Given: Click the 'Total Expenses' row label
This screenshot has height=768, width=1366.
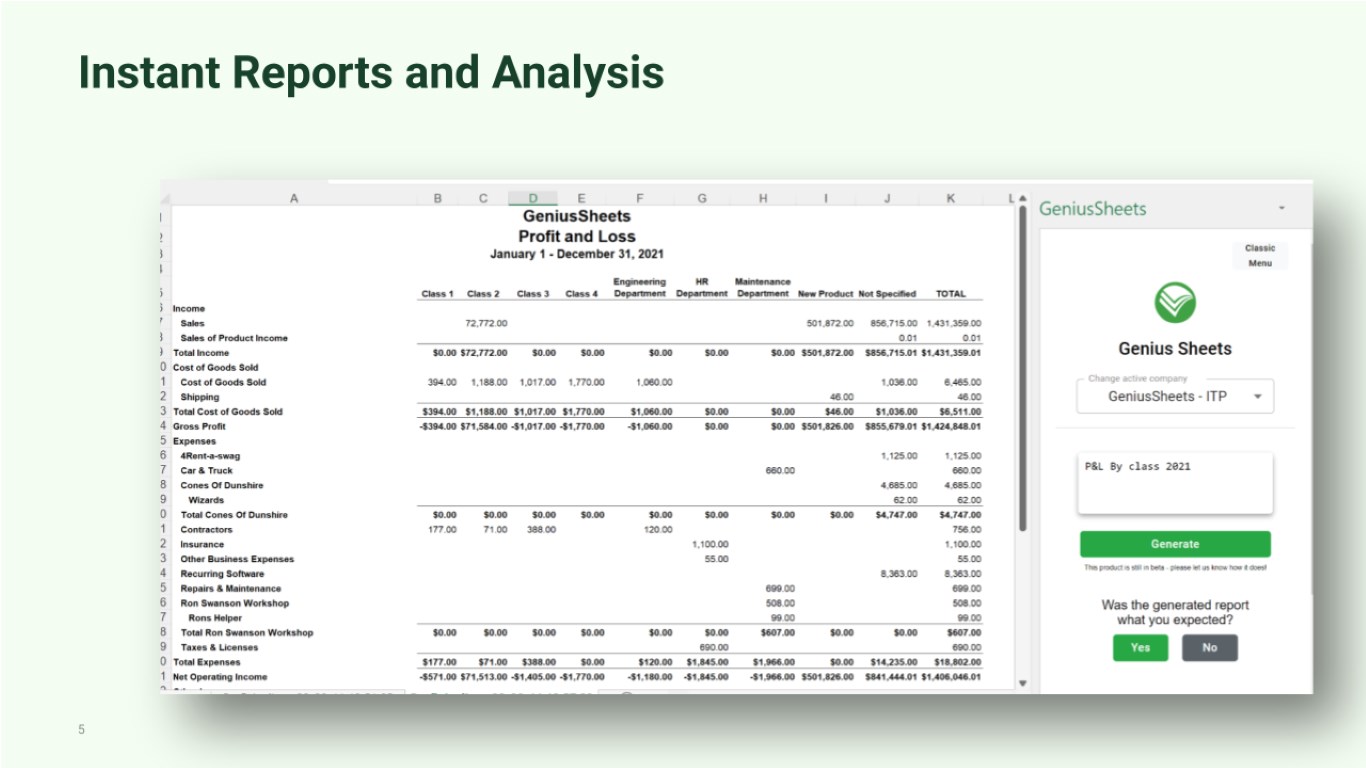Looking at the screenshot, I should point(207,662).
